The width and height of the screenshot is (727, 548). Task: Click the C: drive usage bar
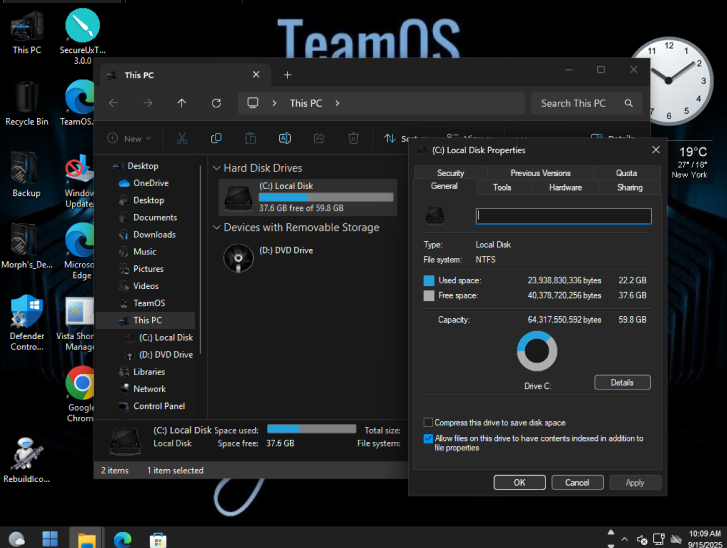coord(326,198)
